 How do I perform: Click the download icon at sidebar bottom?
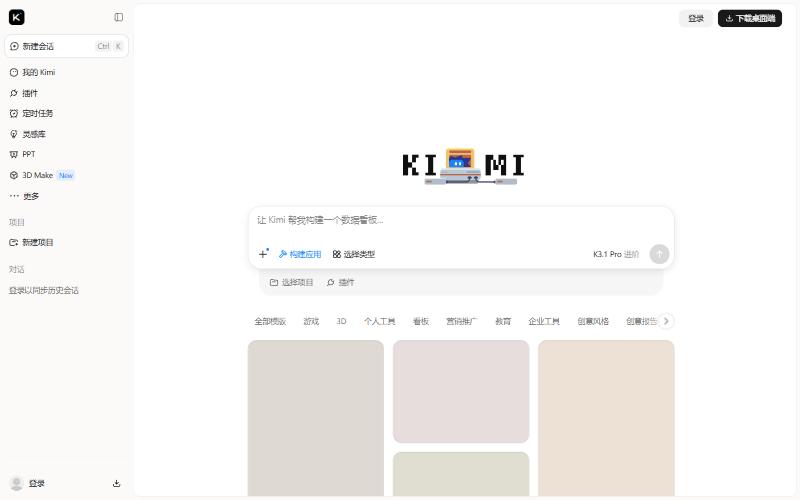pyautogui.click(x=116, y=483)
